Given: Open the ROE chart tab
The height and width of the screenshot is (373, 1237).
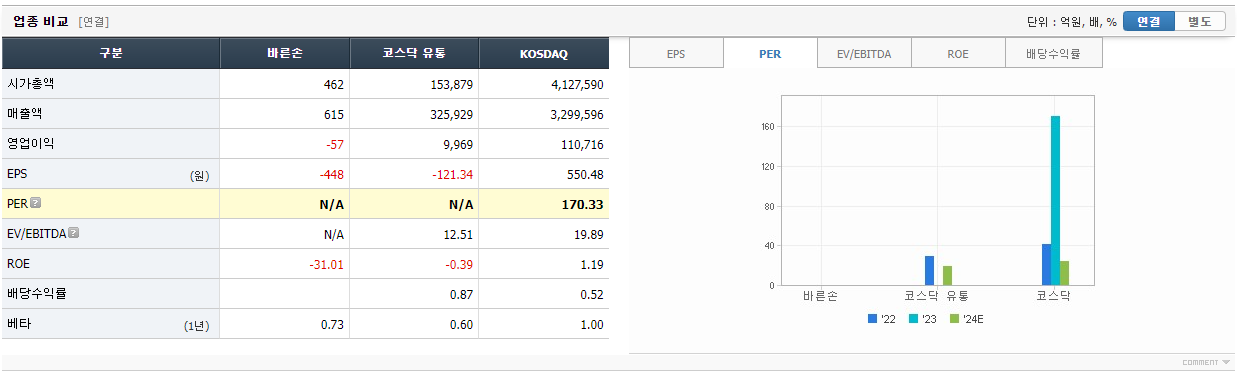Looking at the screenshot, I should tap(958, 54).
